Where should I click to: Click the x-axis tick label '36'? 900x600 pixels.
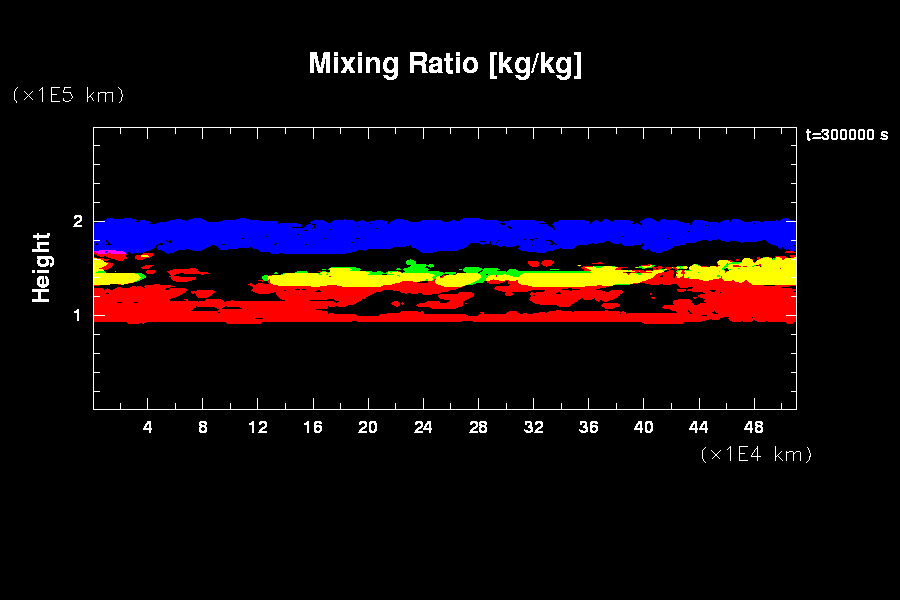[588, 427]
